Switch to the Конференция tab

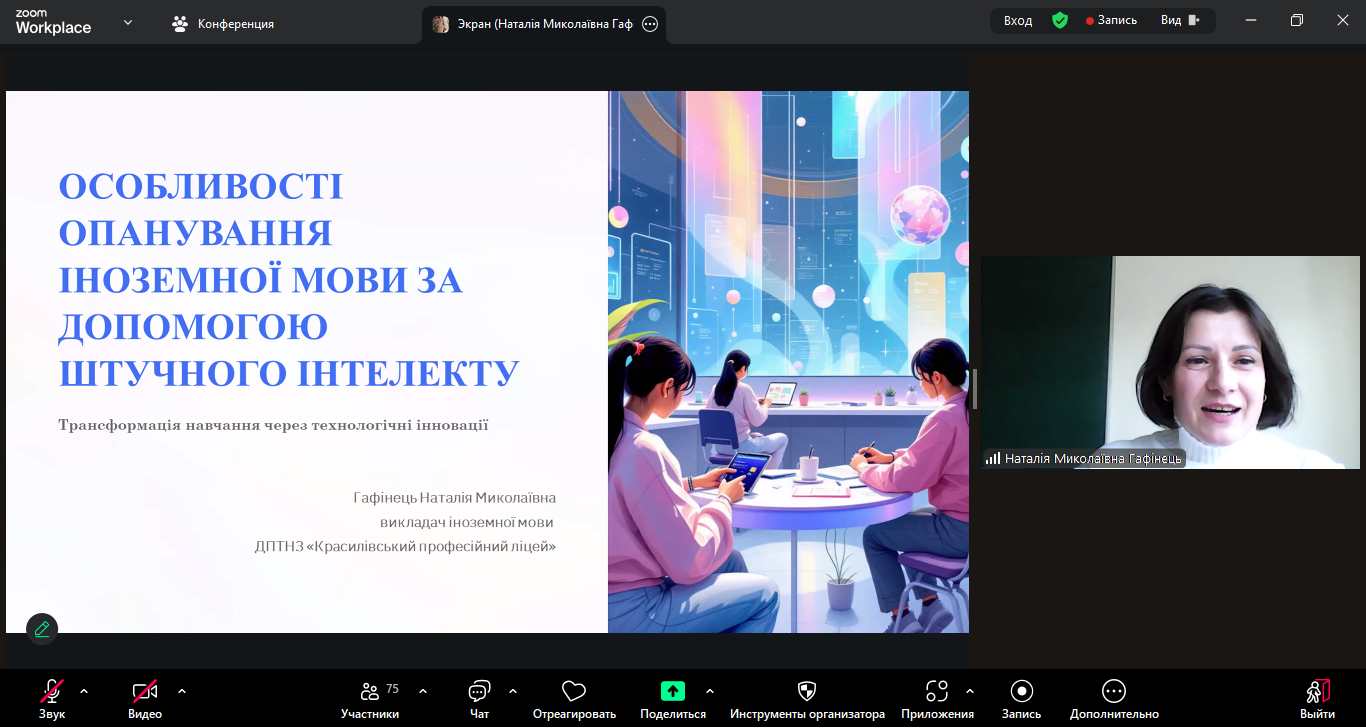coord(223,24)
